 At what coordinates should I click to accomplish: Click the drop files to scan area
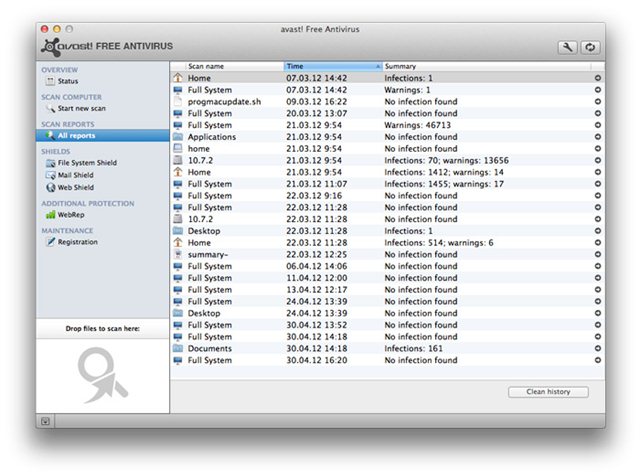pyautogui.click(x=102, y=370)
